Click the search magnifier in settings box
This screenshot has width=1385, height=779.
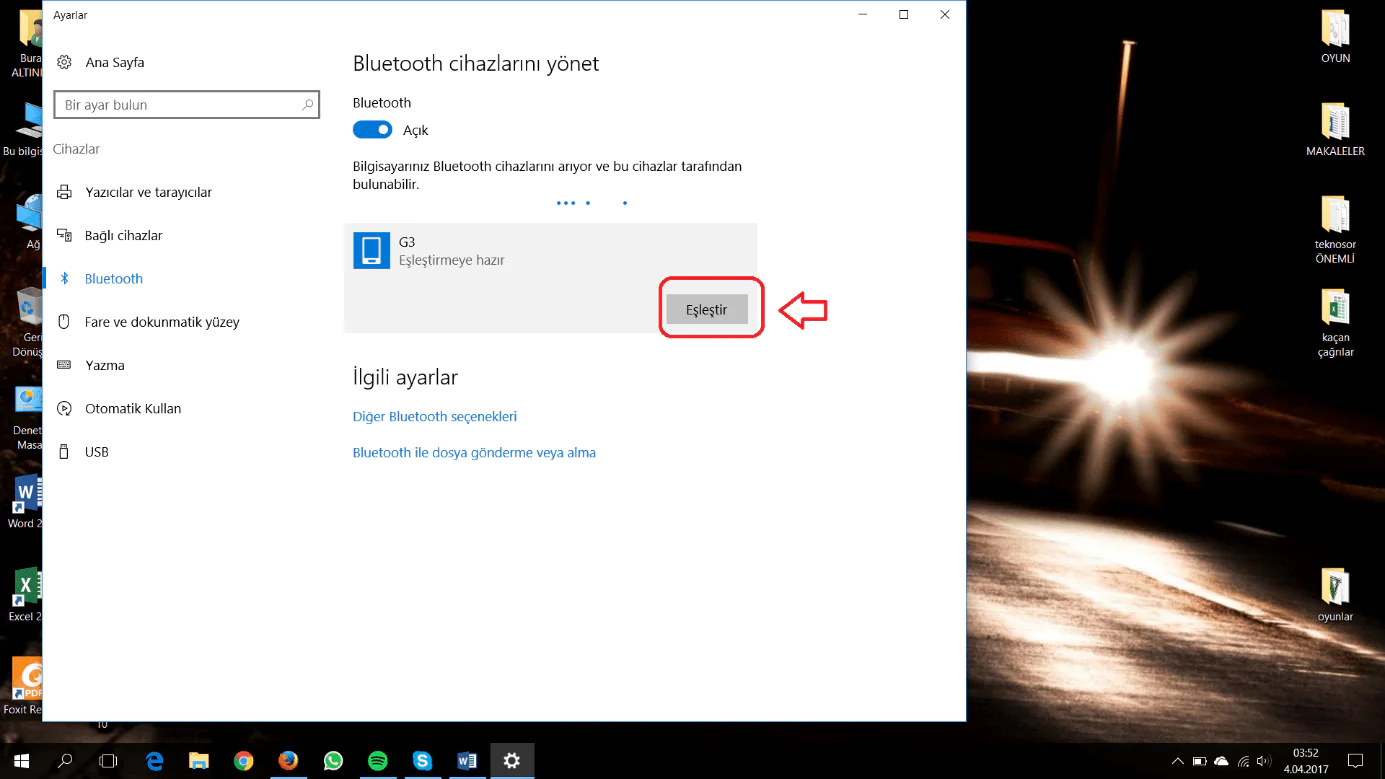[308, 105]
